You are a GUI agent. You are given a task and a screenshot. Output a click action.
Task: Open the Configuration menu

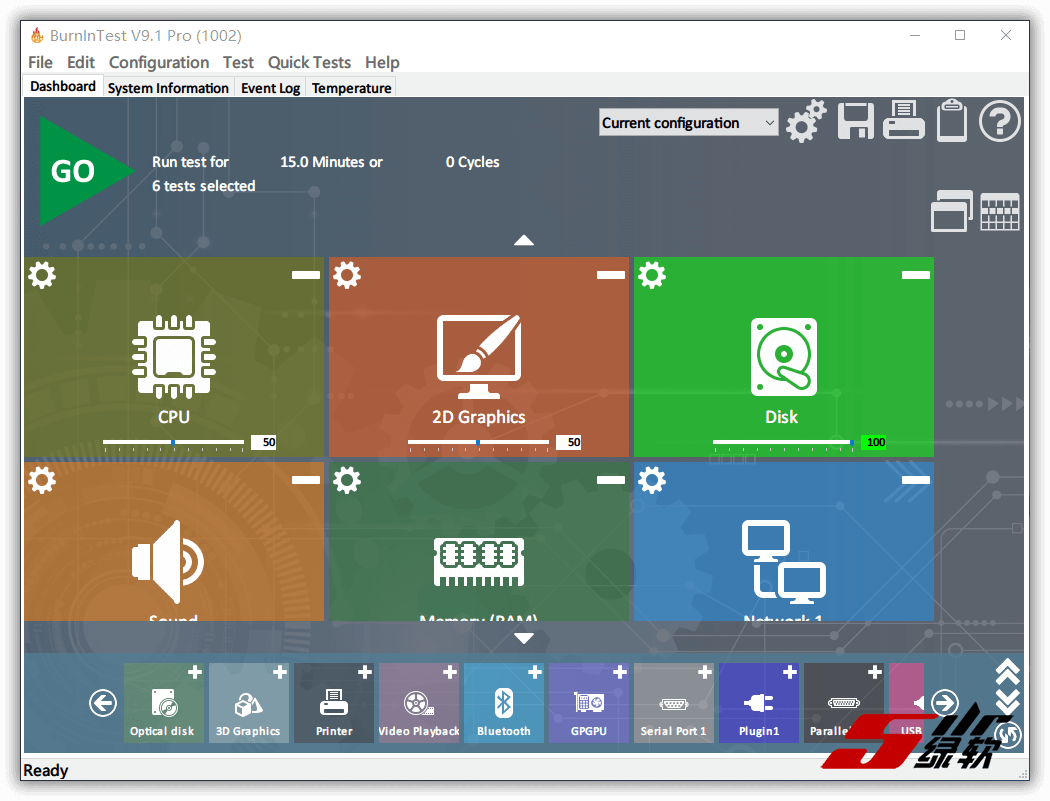click(159, 62)
